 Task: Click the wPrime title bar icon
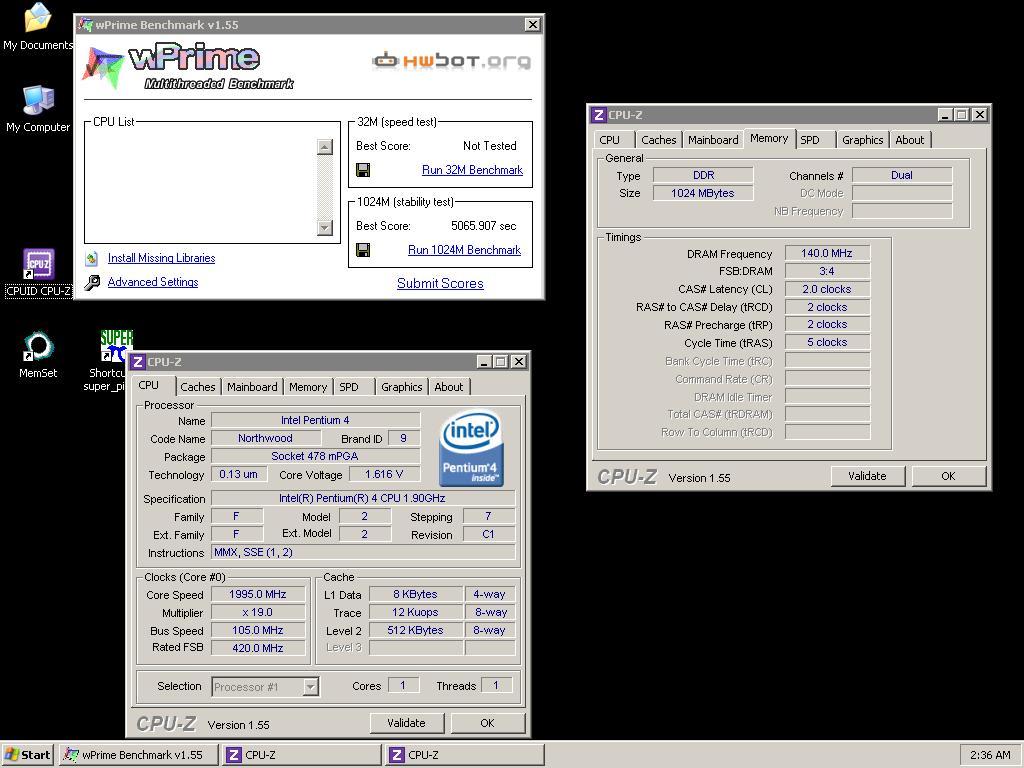point(86,25)
